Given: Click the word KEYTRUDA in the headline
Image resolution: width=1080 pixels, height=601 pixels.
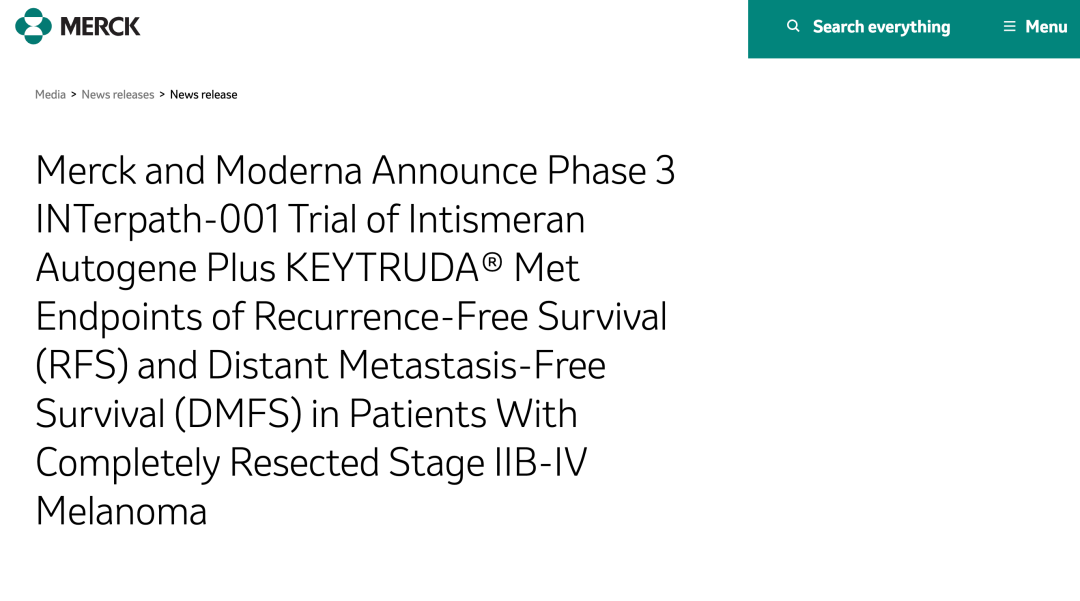Looking at the screenshot, I should point(382,268).
